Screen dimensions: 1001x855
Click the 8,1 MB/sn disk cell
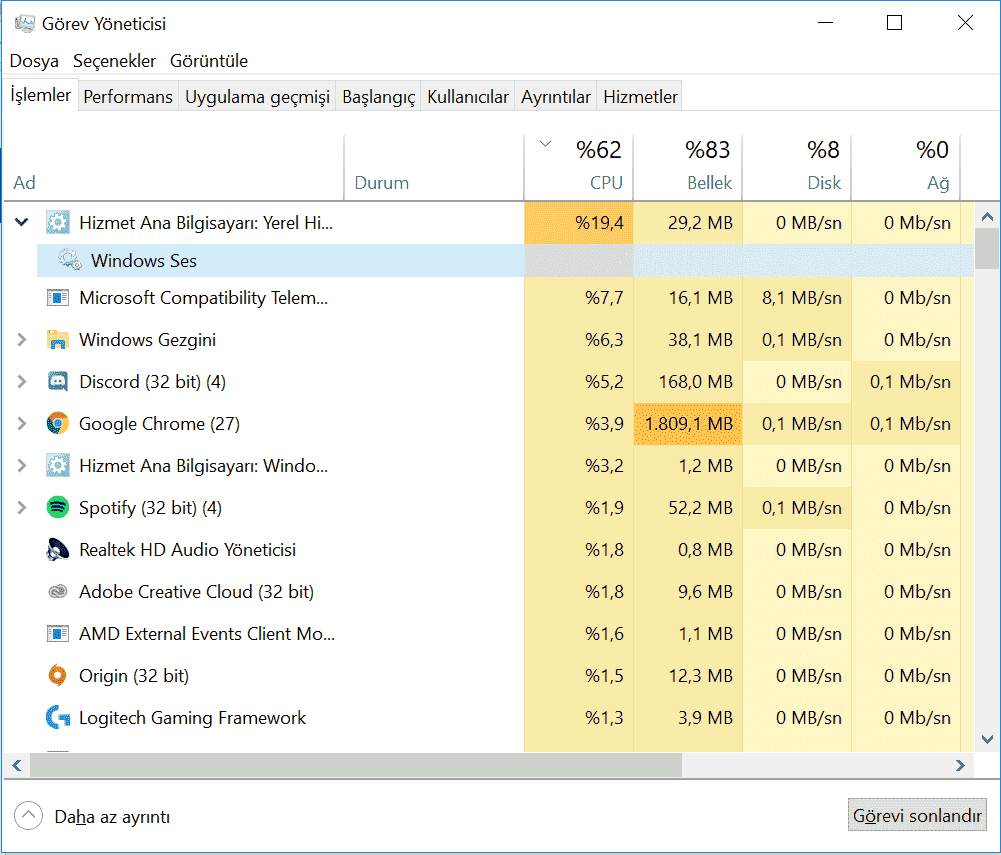pos(797,298)
